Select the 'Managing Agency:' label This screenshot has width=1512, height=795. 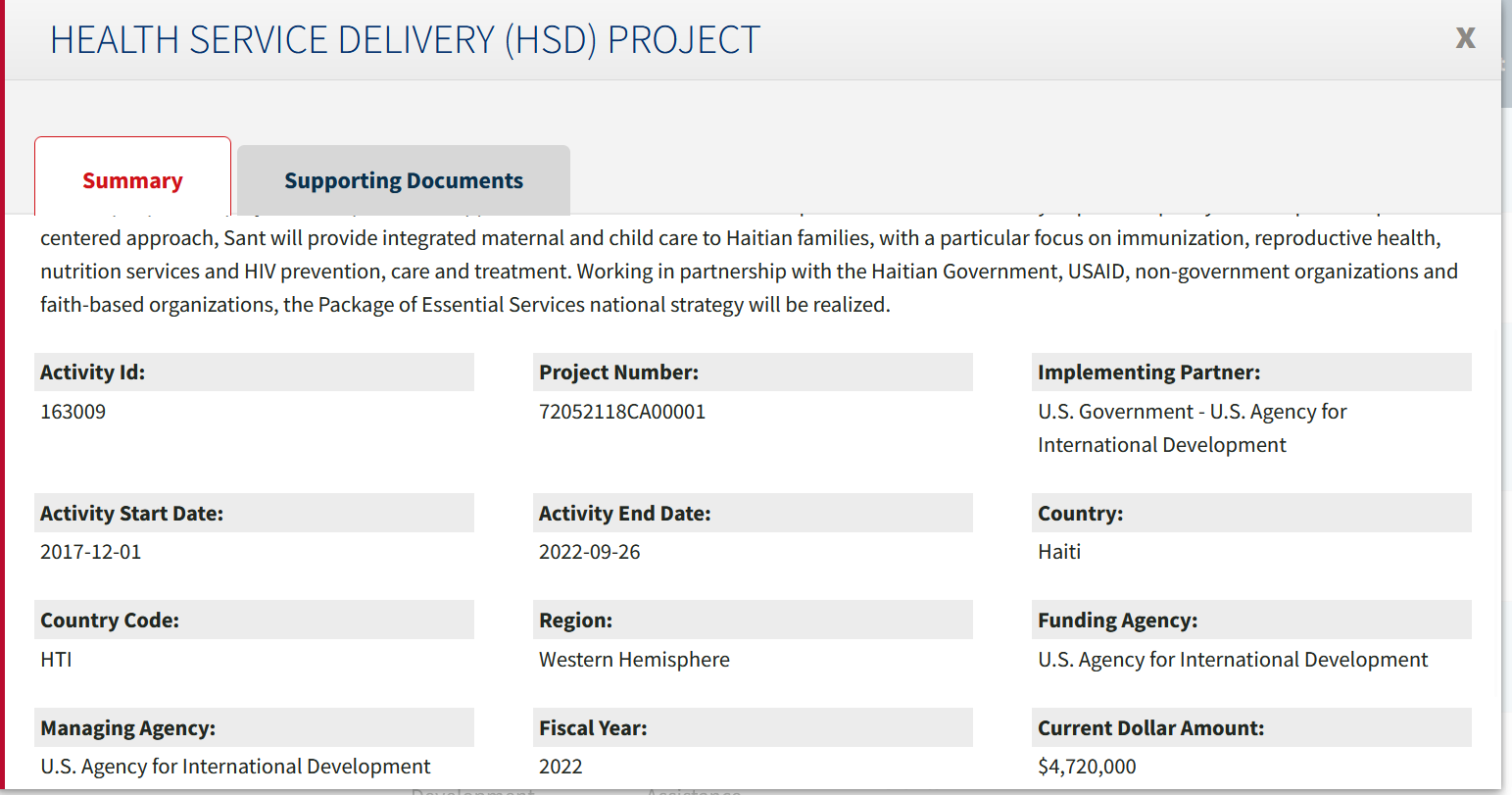127,728
